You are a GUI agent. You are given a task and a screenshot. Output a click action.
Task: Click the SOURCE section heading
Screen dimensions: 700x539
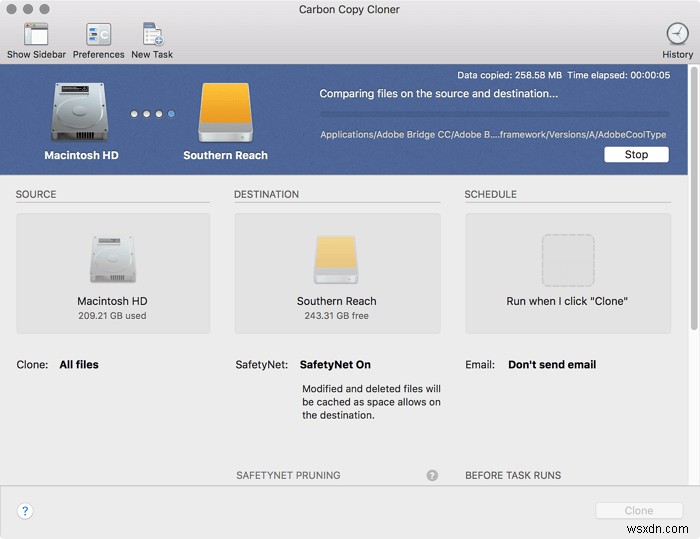(x=36, y=194)
